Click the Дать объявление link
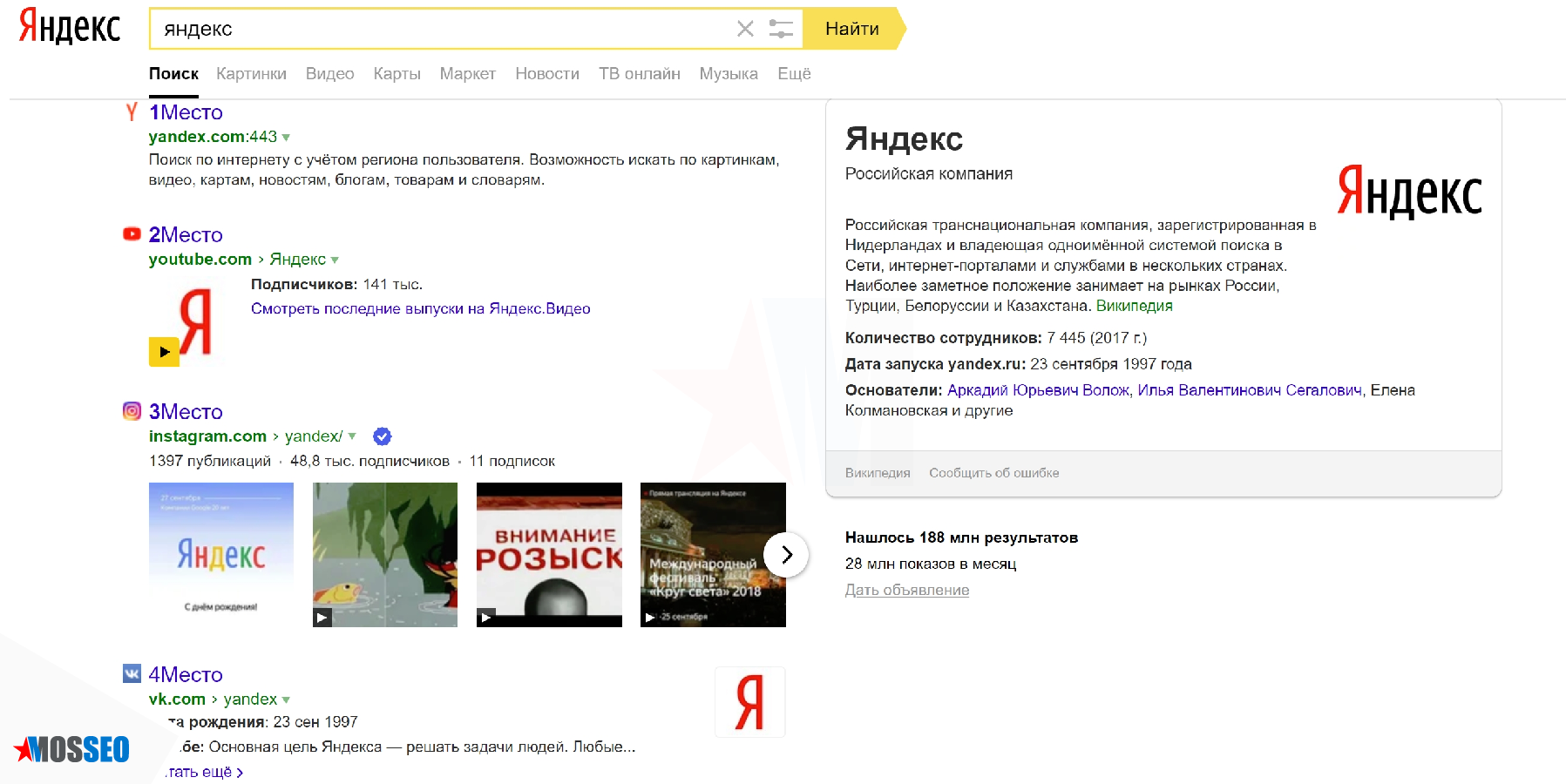1566x784 pixels. coord(906,590)
